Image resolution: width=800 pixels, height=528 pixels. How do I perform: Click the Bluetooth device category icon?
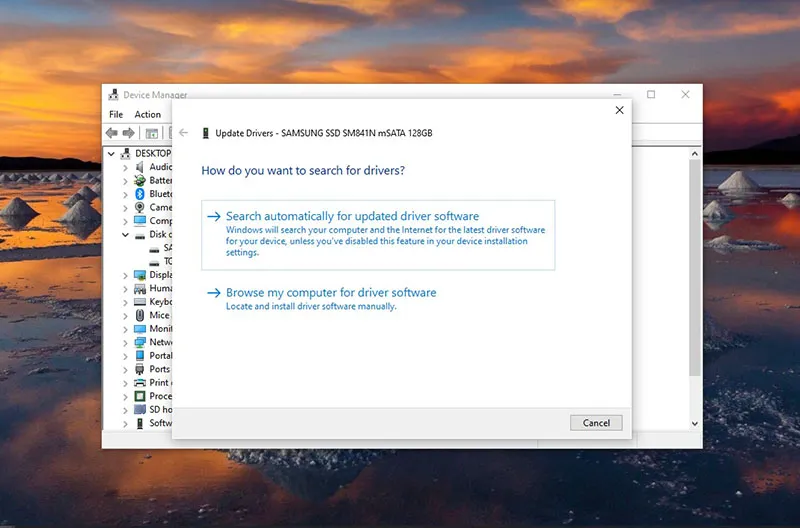[140, 194]
